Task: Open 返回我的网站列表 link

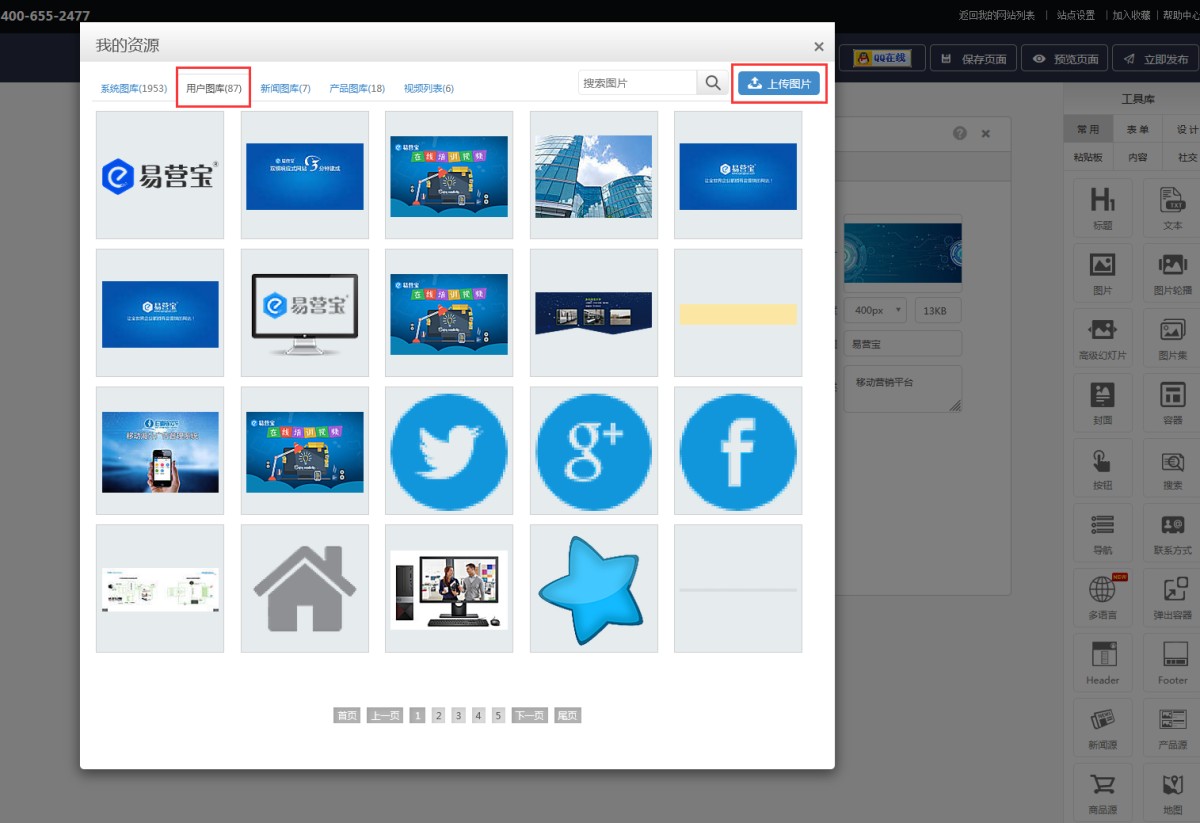Action: 997,15
